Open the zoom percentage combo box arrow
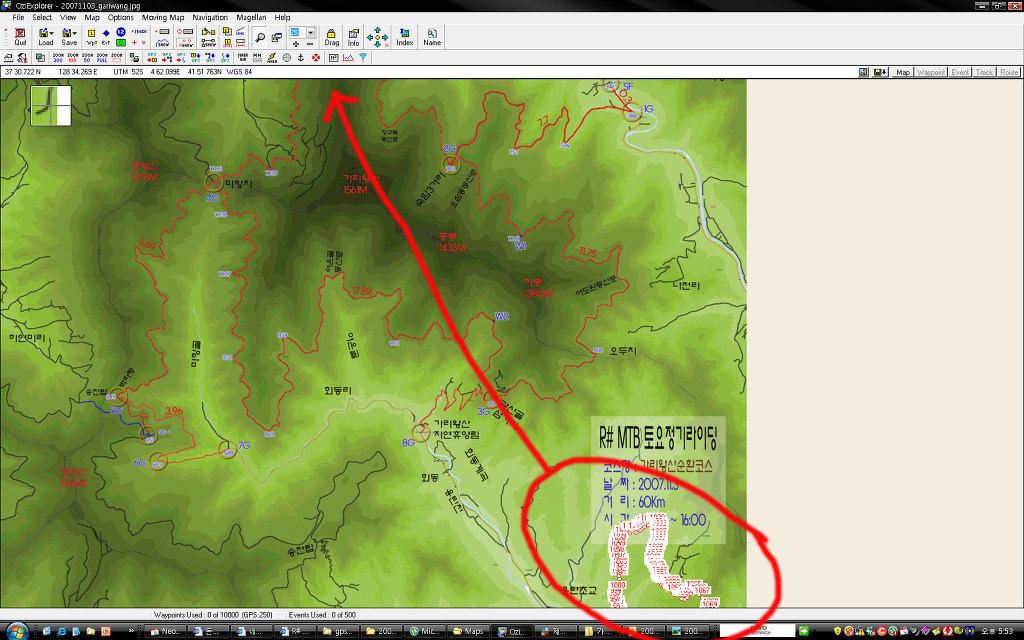The height and width of the screenshot is (640, 1024). tap(310, 32)
